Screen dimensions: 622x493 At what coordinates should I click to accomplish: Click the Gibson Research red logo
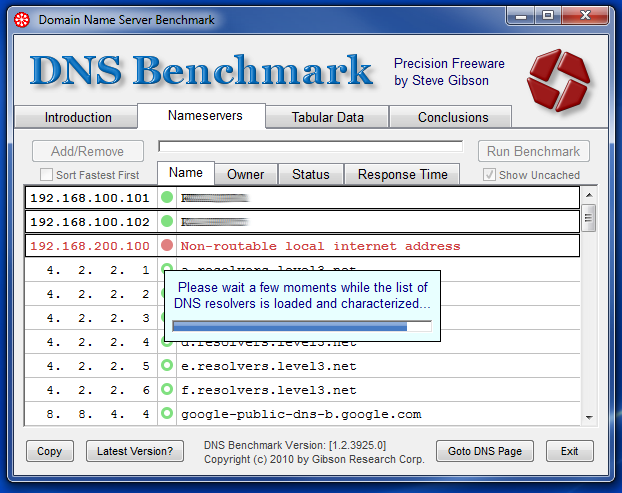tap(559, 80)
